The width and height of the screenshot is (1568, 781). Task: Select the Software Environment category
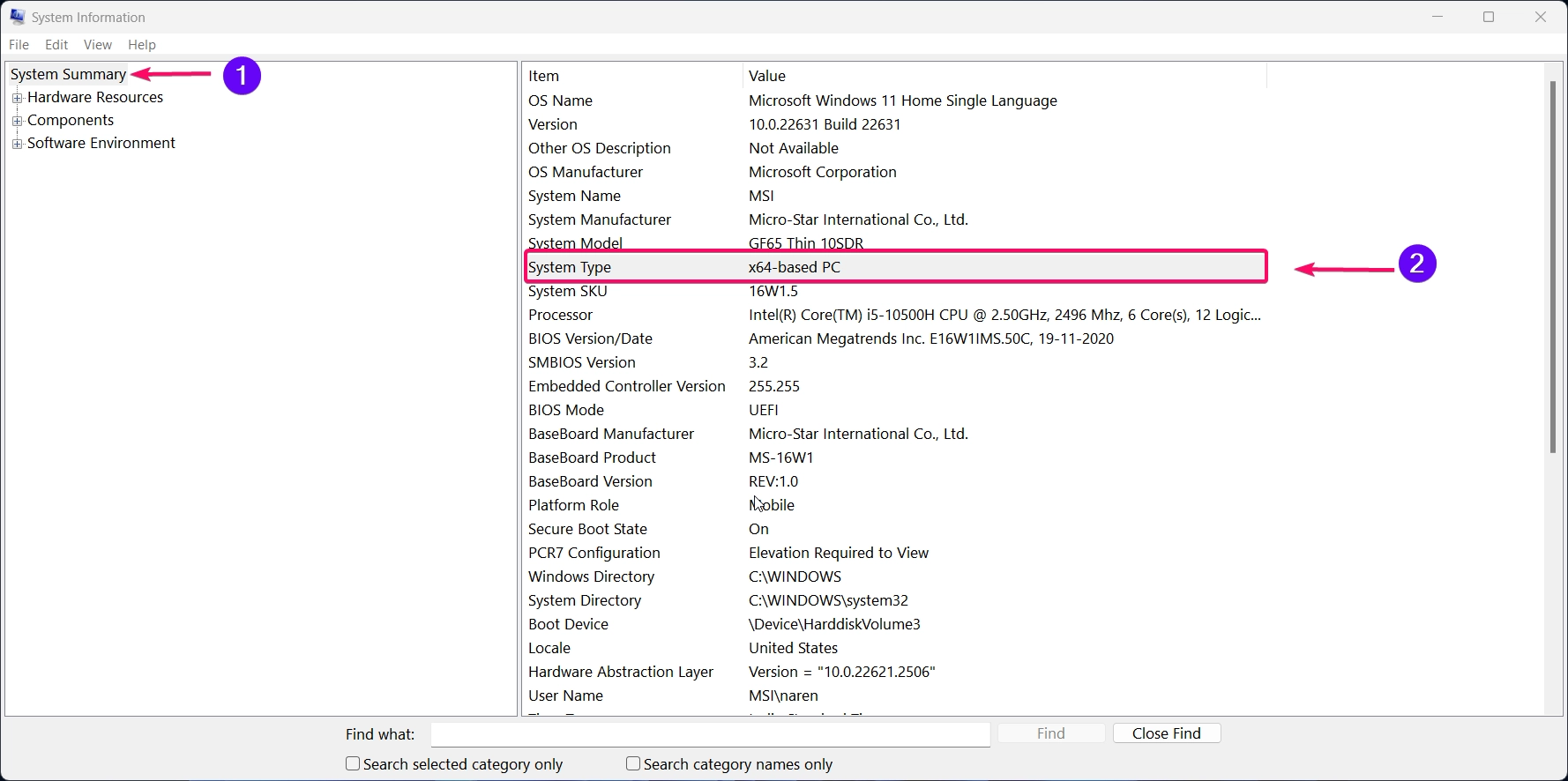(x=101, y=143)
